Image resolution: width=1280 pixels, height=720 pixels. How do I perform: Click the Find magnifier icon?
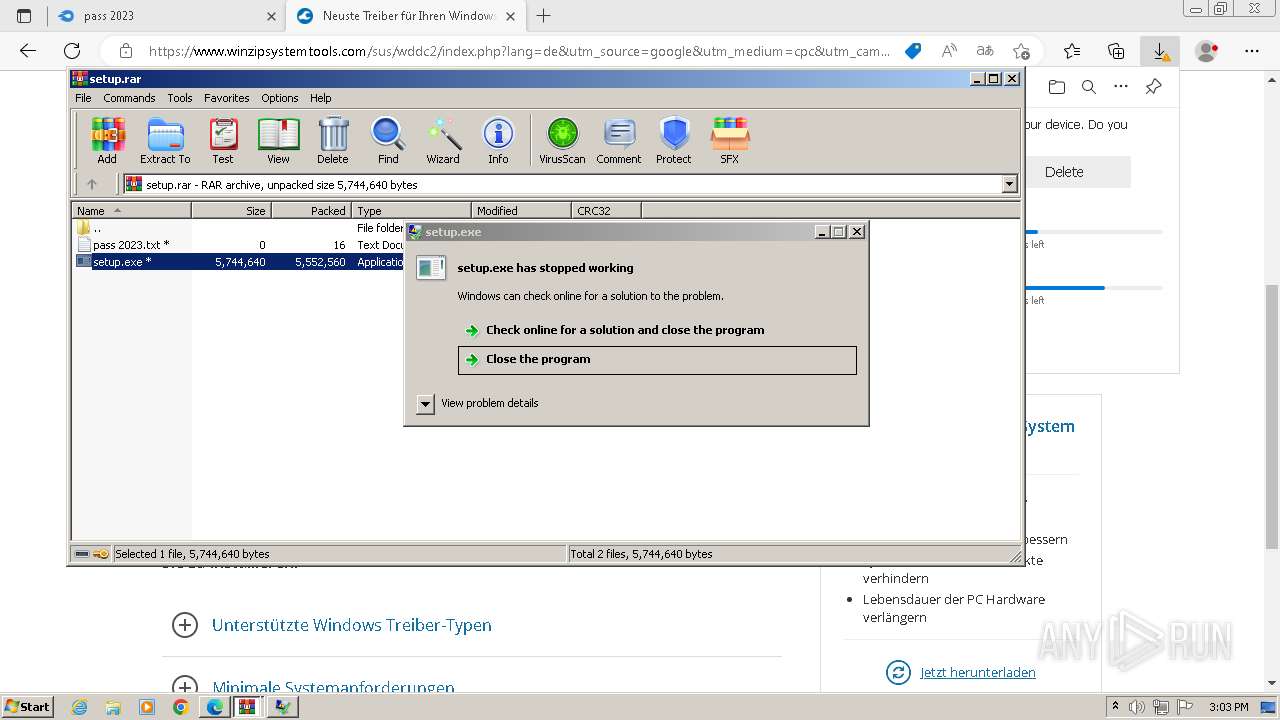388,141
